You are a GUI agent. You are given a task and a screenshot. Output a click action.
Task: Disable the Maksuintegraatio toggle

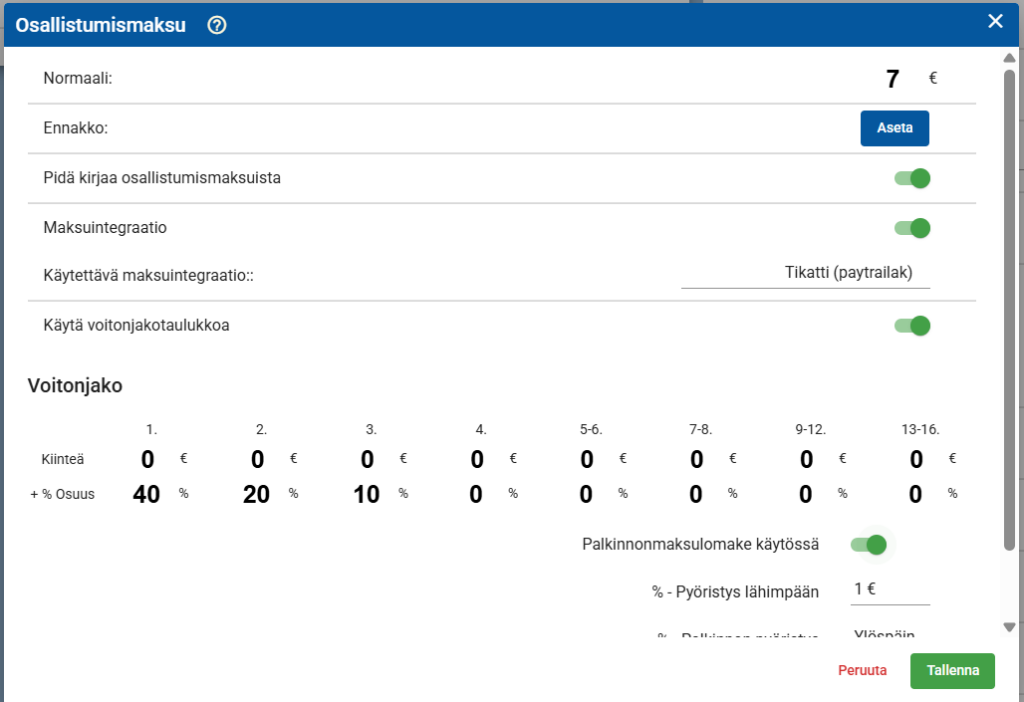click(912, 228)
